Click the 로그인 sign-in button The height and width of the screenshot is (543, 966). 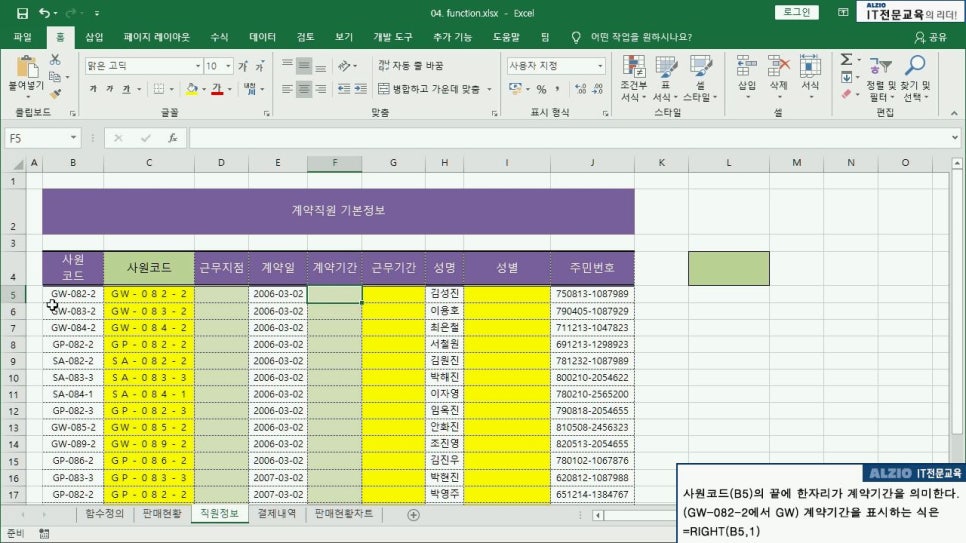click(x=797, y=12)
